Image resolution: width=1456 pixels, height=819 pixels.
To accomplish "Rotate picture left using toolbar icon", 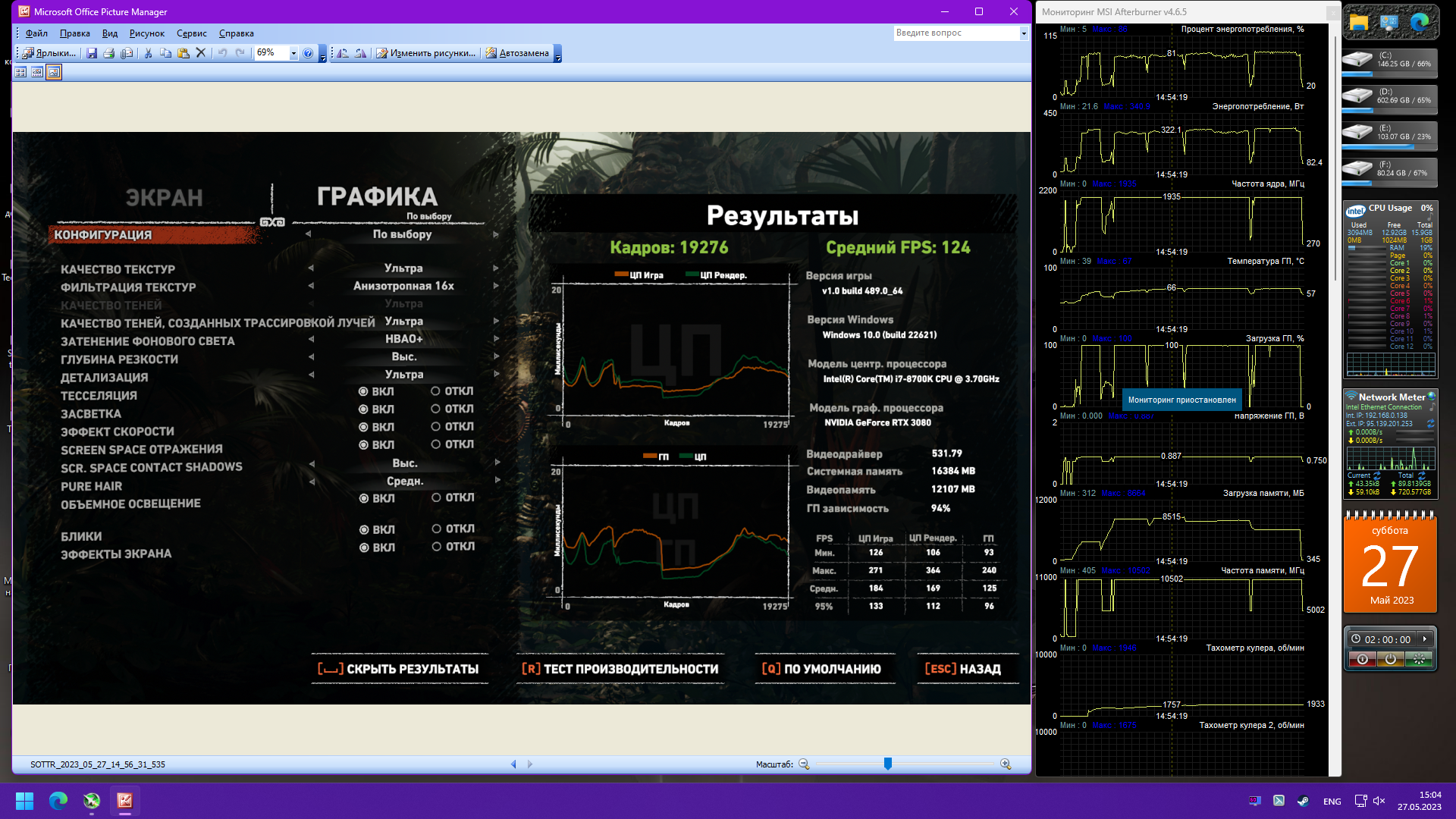I will coord(343,53).
